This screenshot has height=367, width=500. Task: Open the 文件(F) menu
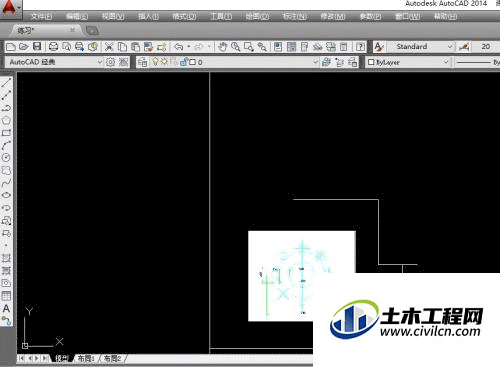(x=41, y=16)
